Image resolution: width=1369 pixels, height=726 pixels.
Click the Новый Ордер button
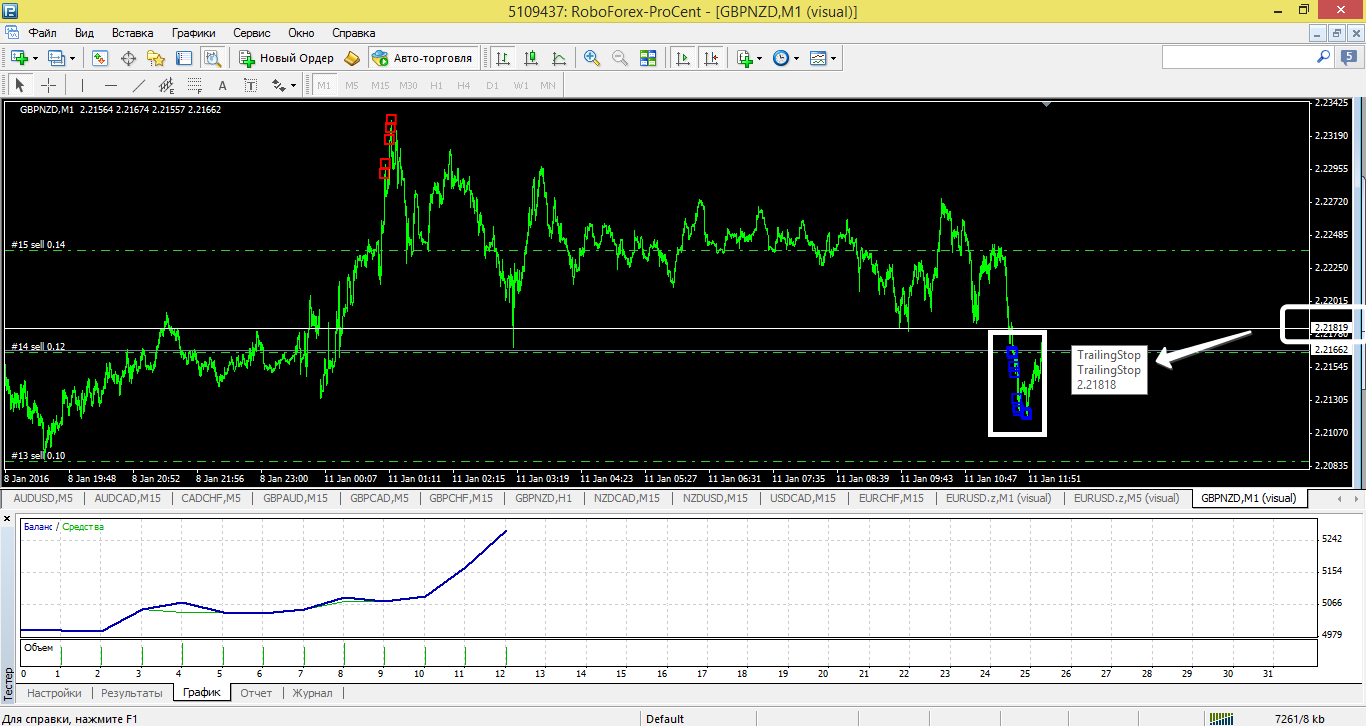tap(286, 58)
